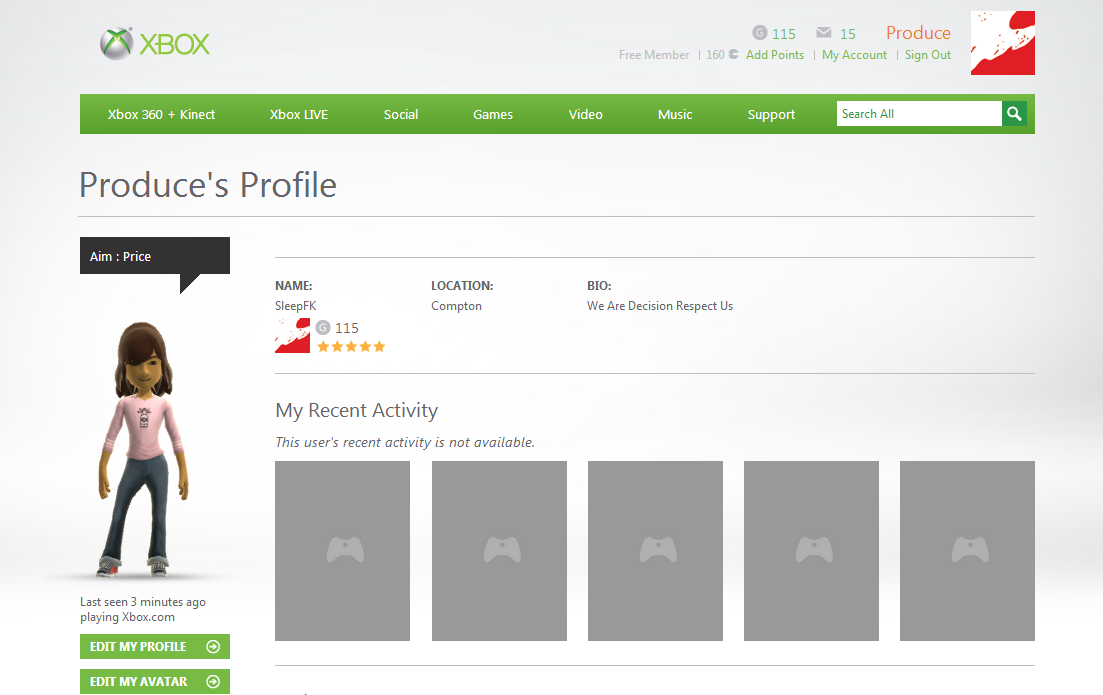Open the Xbox 360 + Kinect menu

coord(161,114)
